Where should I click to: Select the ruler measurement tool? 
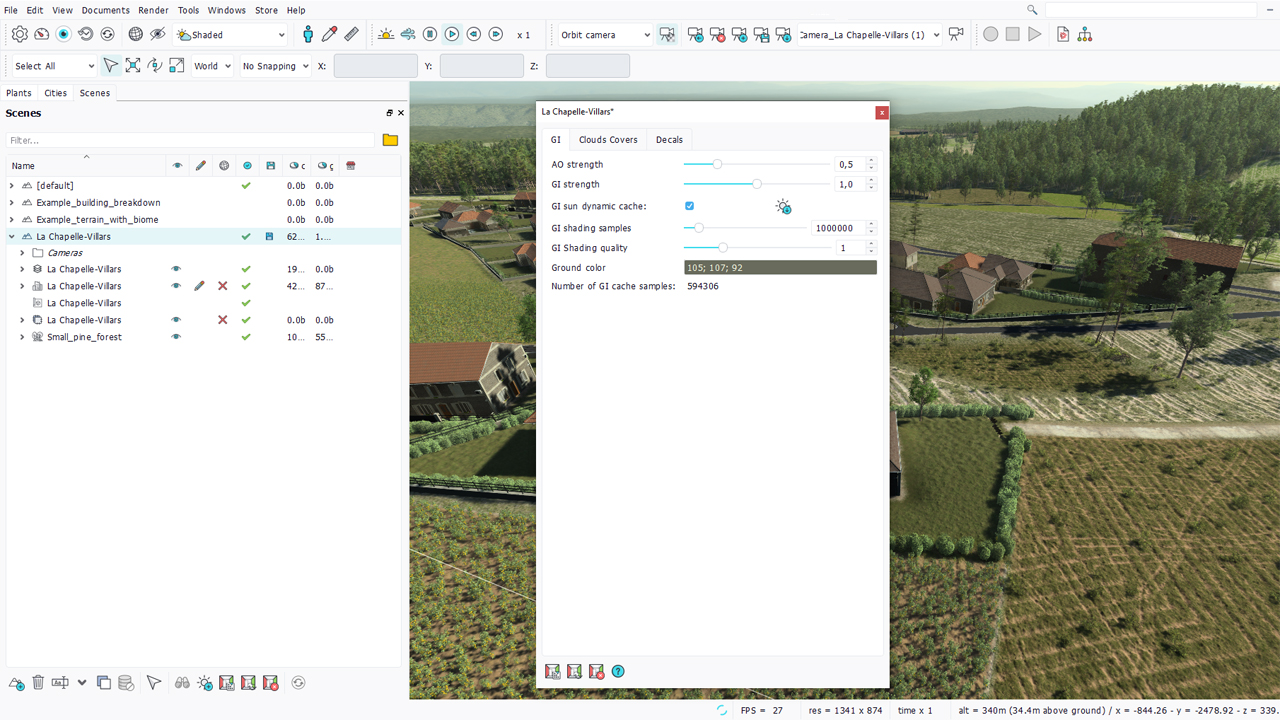click(x=351, y=34)
